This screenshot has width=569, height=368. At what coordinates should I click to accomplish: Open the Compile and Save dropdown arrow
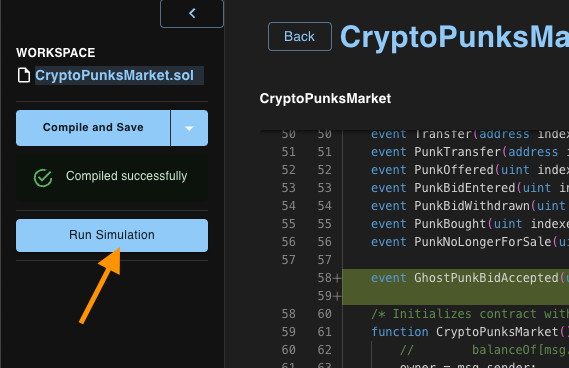point(189,128)
